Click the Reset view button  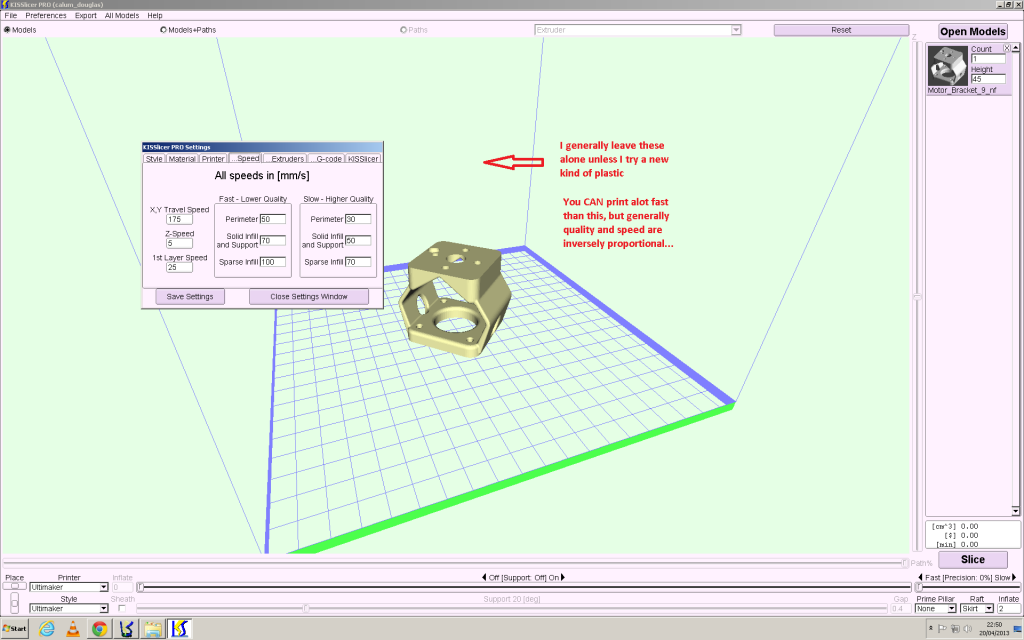841,30
